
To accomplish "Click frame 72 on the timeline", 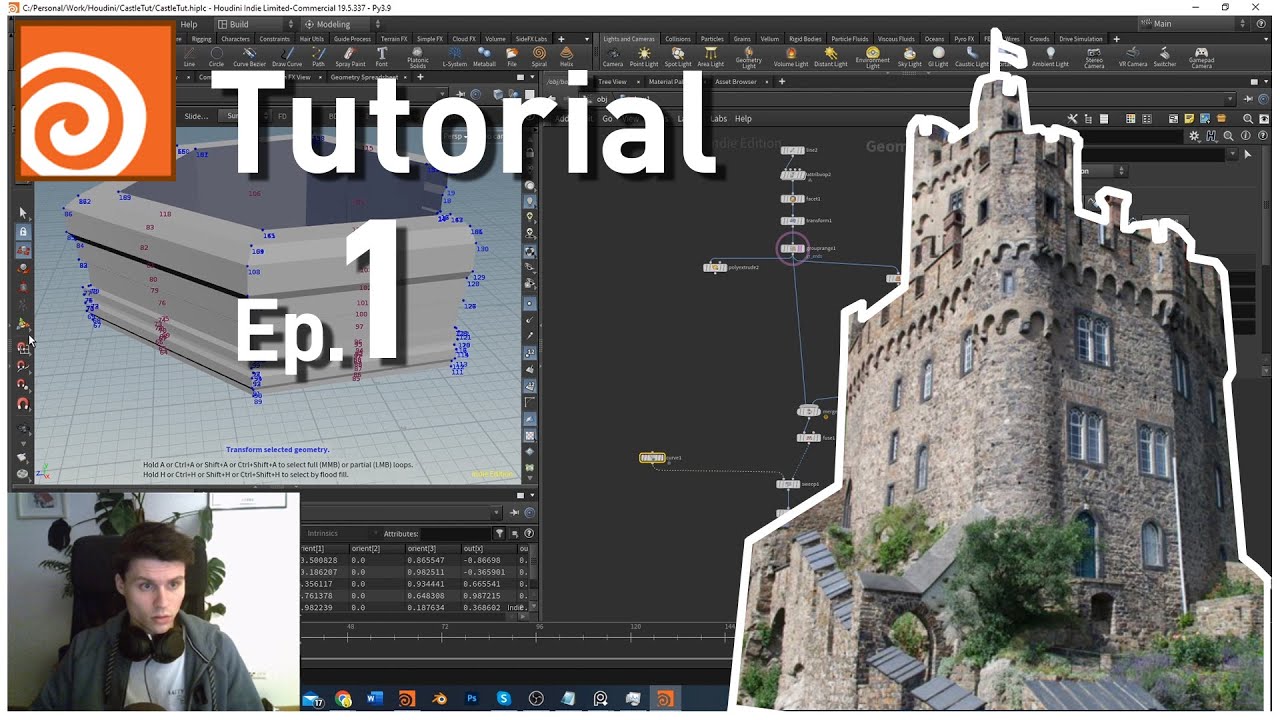I will click(x=444, y=626).
